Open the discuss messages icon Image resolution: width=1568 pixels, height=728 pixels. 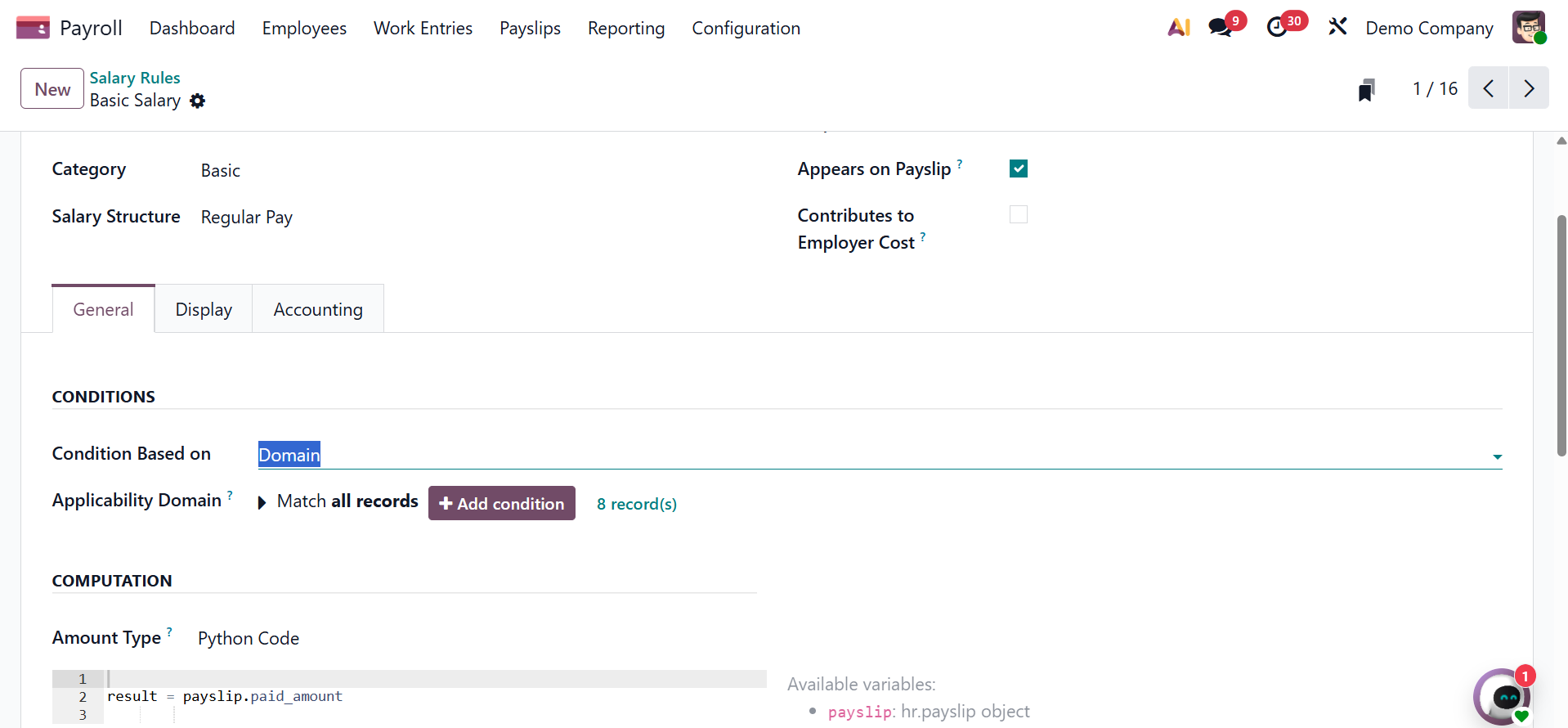(1221, 28)
